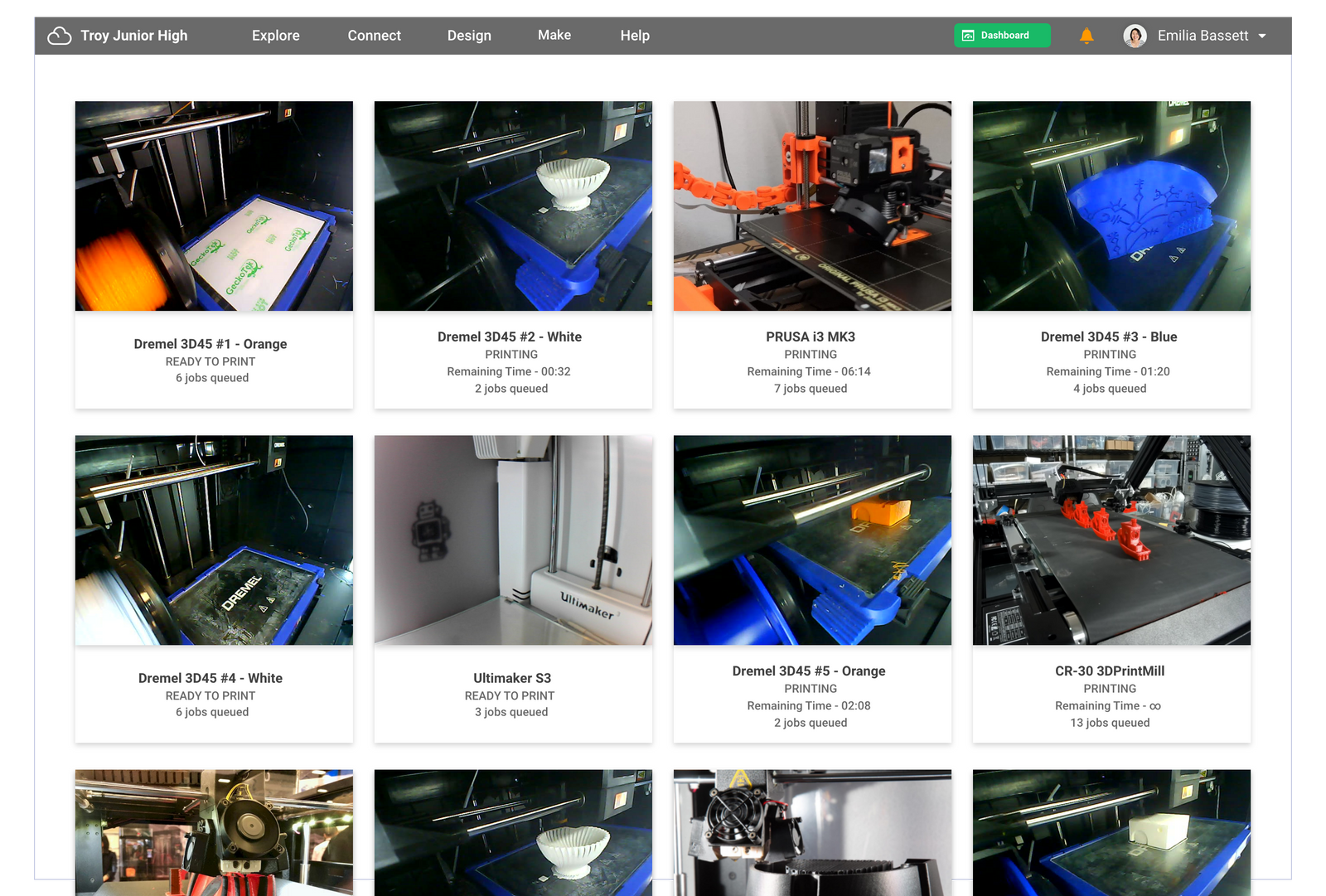The width and height of the screenshot is (1326, 896).
Task: Click PRINTING status on PRUSA i3 MK3
Action: (811, 354)
